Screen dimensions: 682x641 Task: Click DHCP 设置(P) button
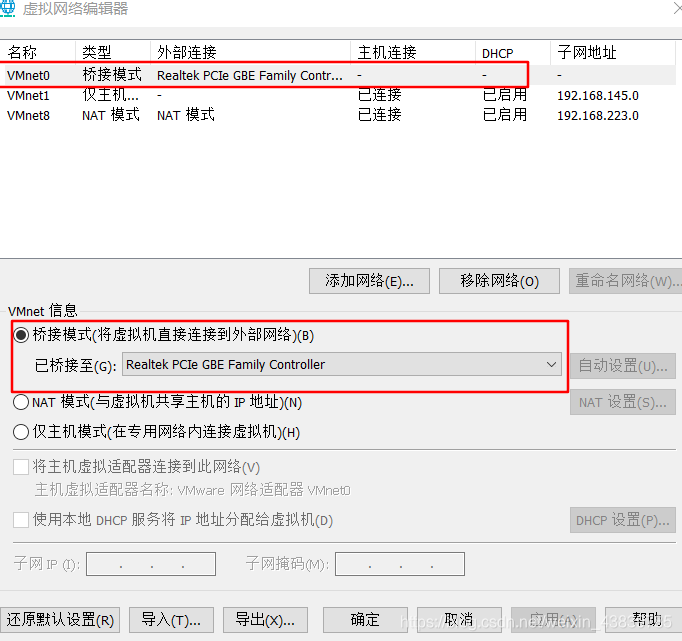(623, 520)
